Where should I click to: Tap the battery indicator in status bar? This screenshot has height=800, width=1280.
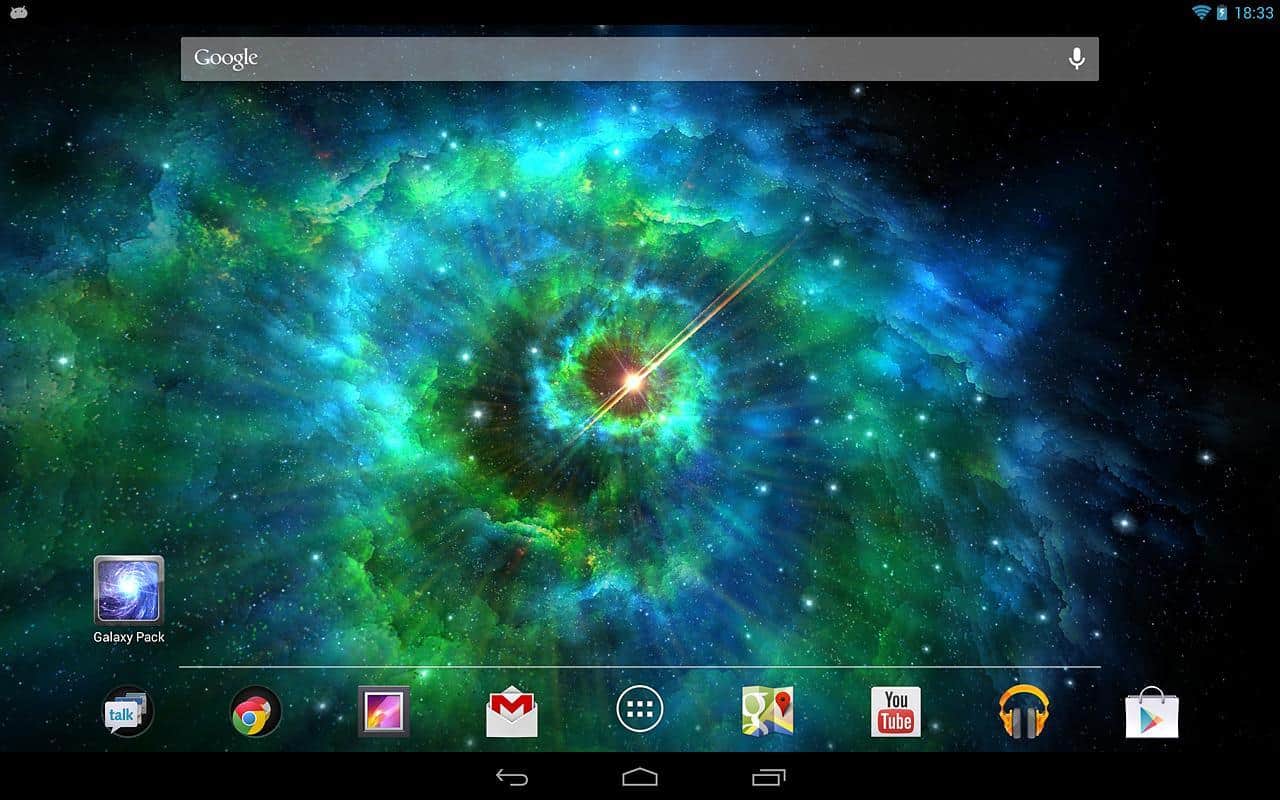click(1222, 13)
